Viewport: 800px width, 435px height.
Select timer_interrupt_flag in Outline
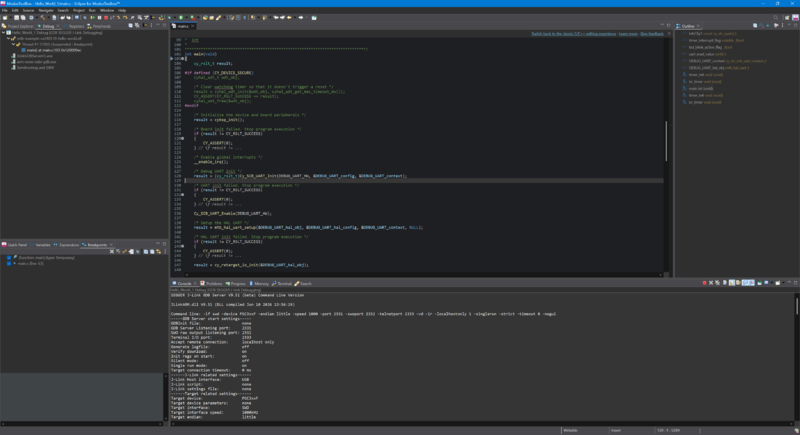click(713, 40)
